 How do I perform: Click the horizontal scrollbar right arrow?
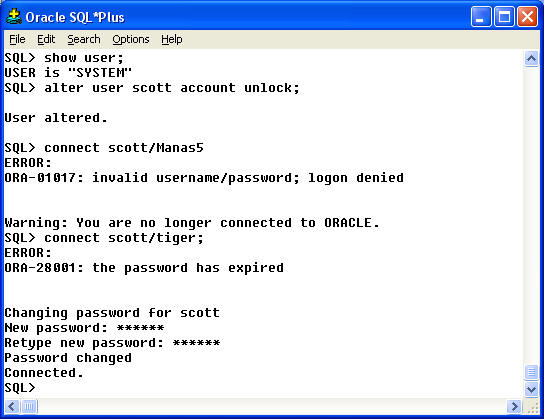pyautogui.click(x=514, y=406)
